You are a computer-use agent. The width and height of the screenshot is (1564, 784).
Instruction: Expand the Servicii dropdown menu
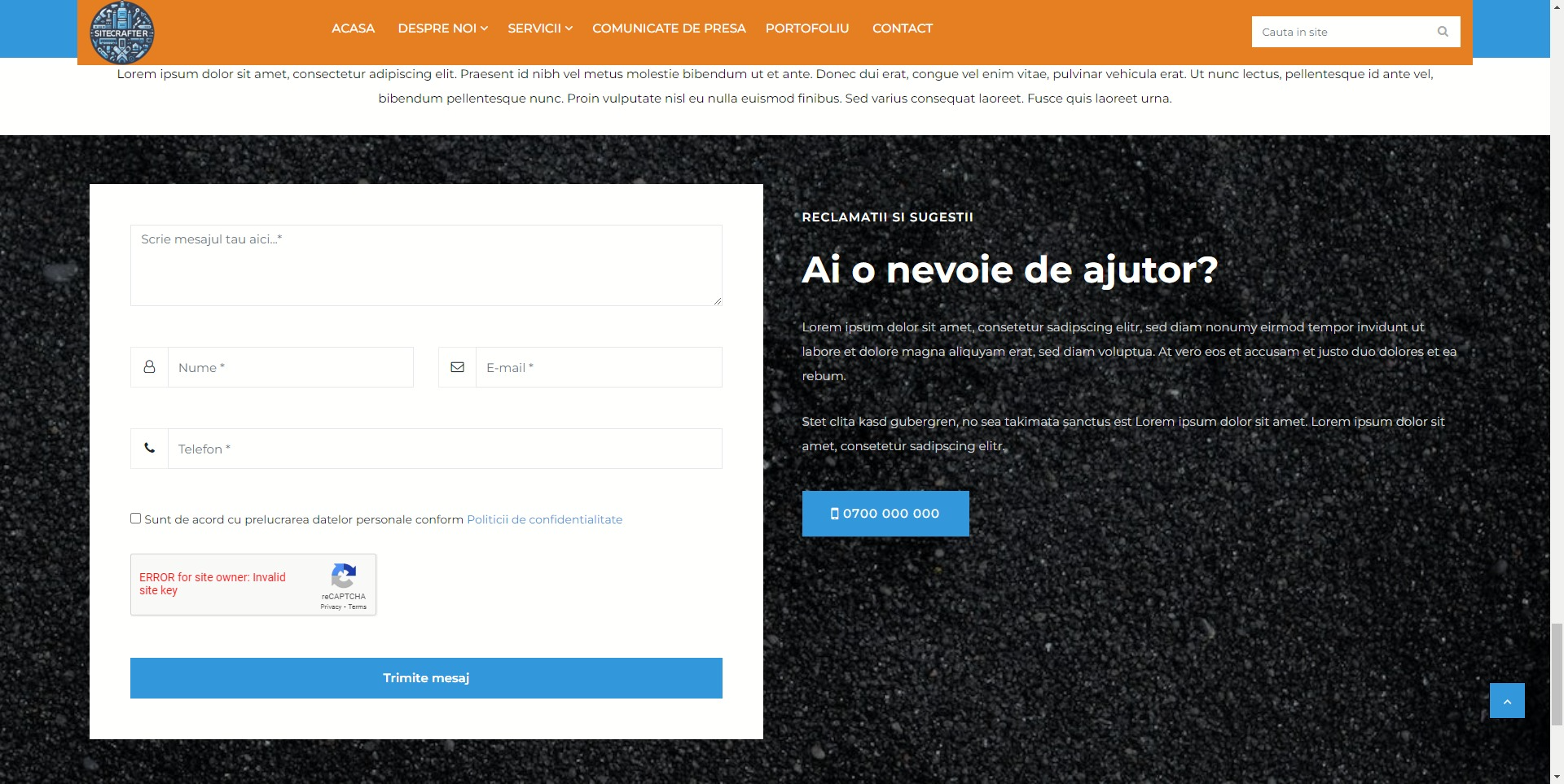[x=539, y=28]
